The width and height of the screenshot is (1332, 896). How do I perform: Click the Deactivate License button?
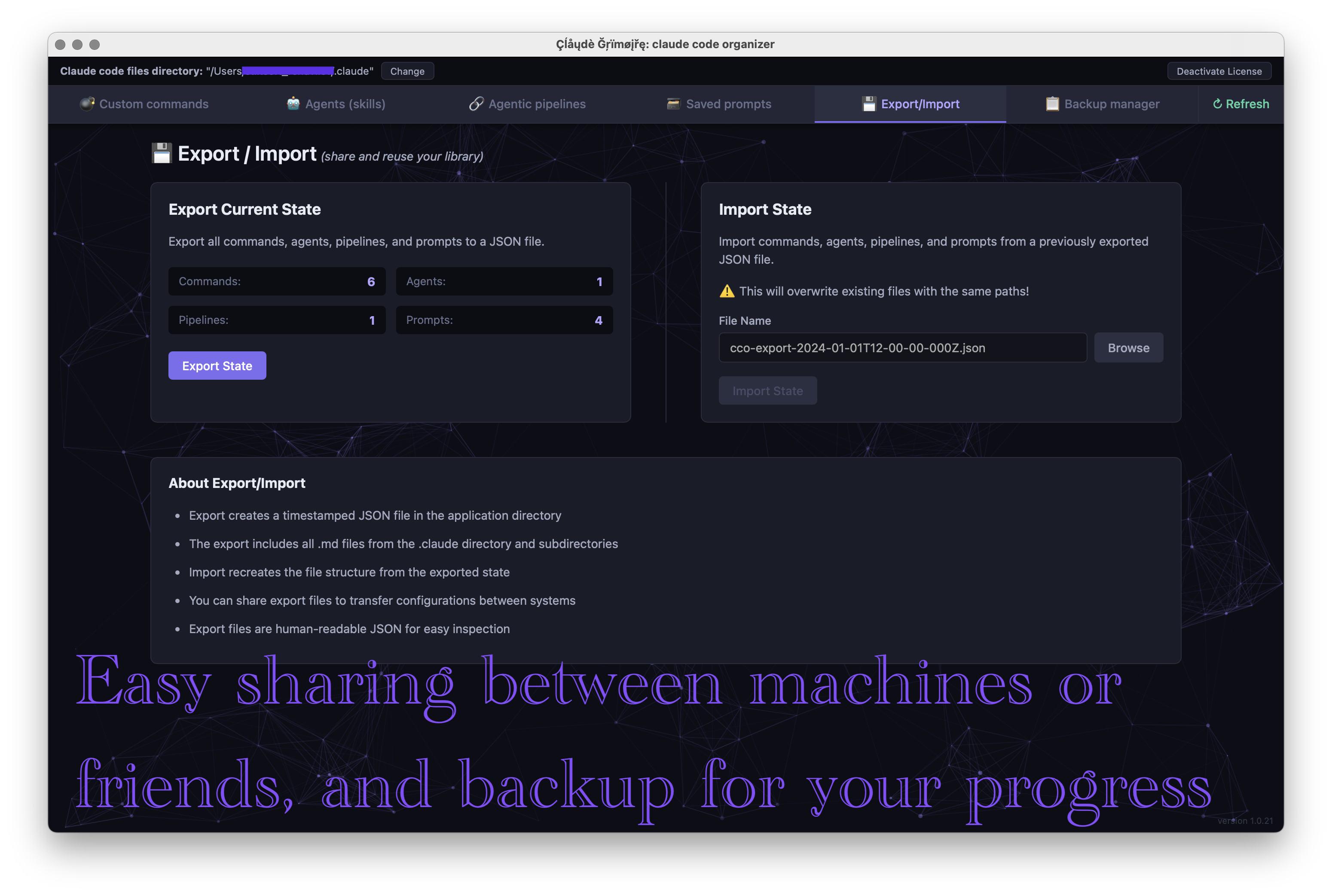(x=1218, y=71)
